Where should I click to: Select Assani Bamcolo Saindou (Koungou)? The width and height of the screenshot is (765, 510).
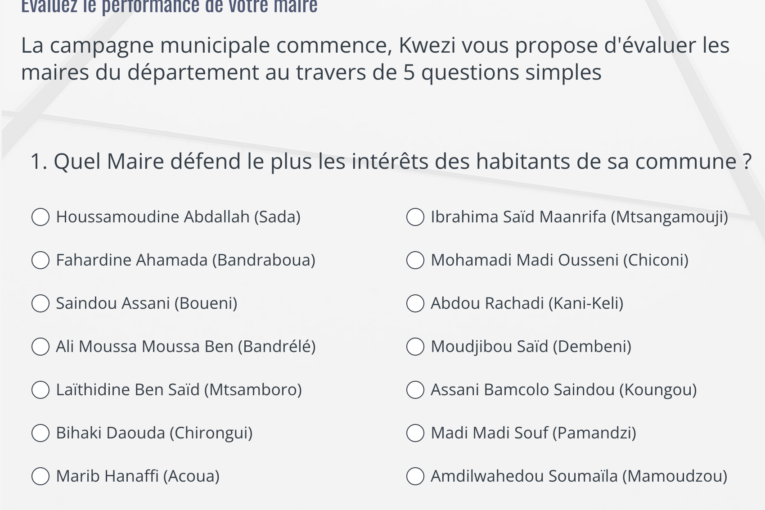[415, 390]
